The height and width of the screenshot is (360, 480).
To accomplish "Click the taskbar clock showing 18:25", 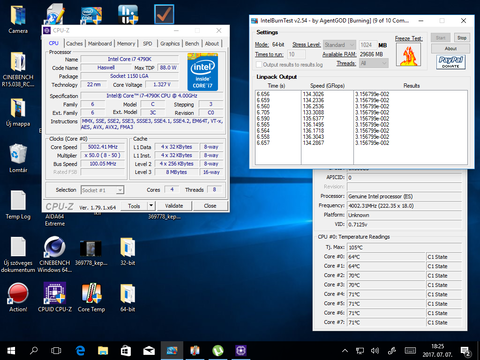I will (438, 351).
